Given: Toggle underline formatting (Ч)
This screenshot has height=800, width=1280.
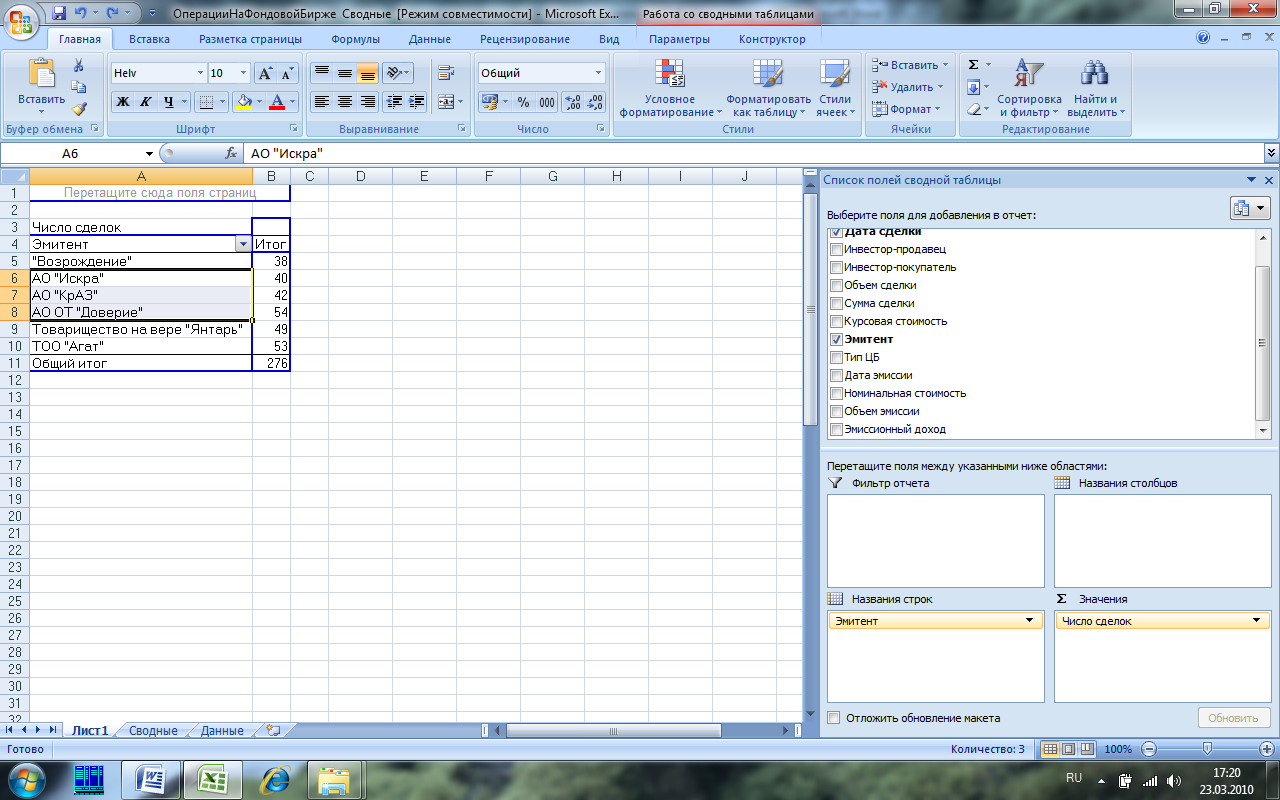Looking at the screenshot, I should pyautogui.click(x=168, y=102).
